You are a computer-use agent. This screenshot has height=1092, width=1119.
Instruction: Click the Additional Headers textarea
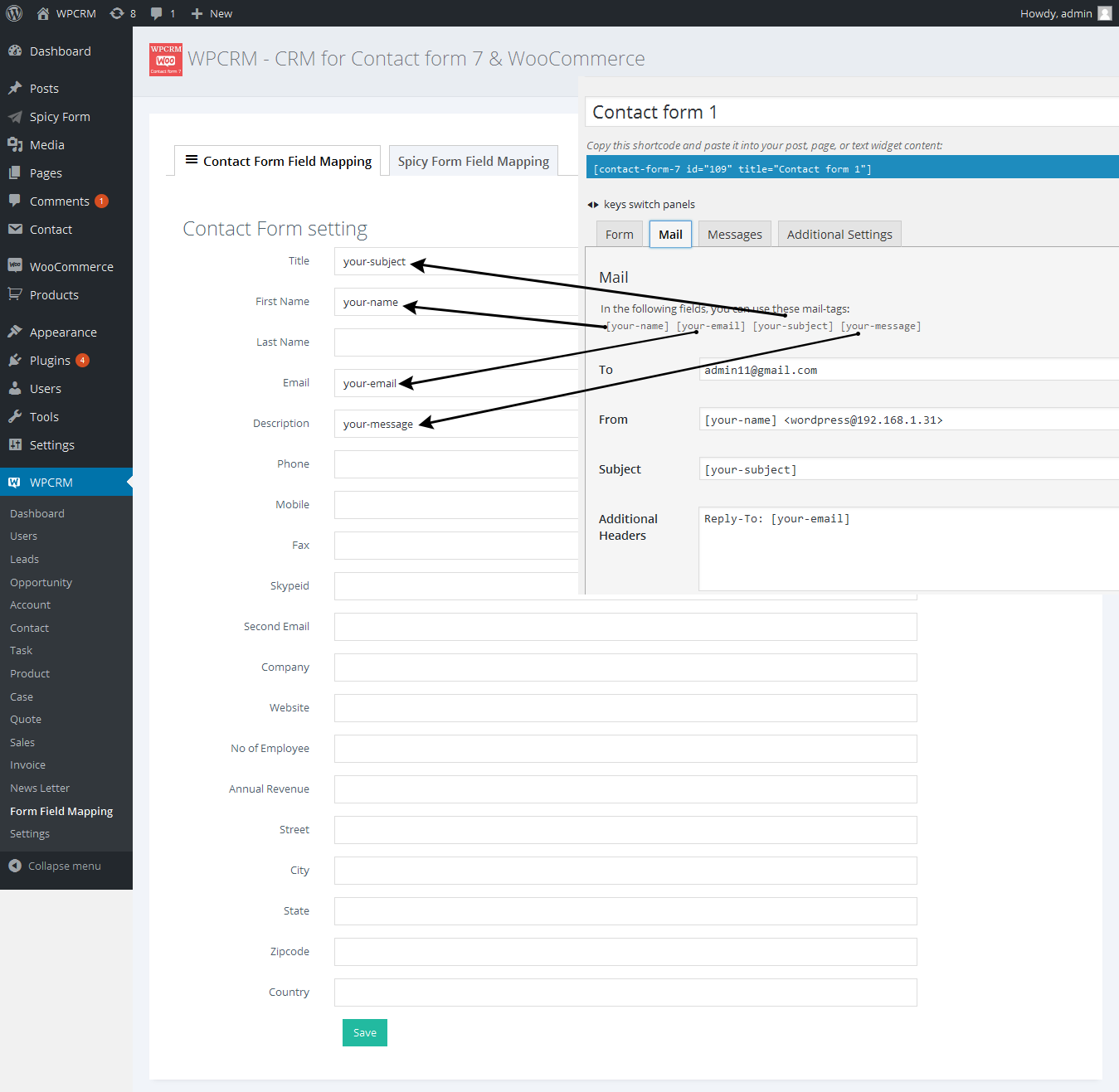tap(908, 549)
